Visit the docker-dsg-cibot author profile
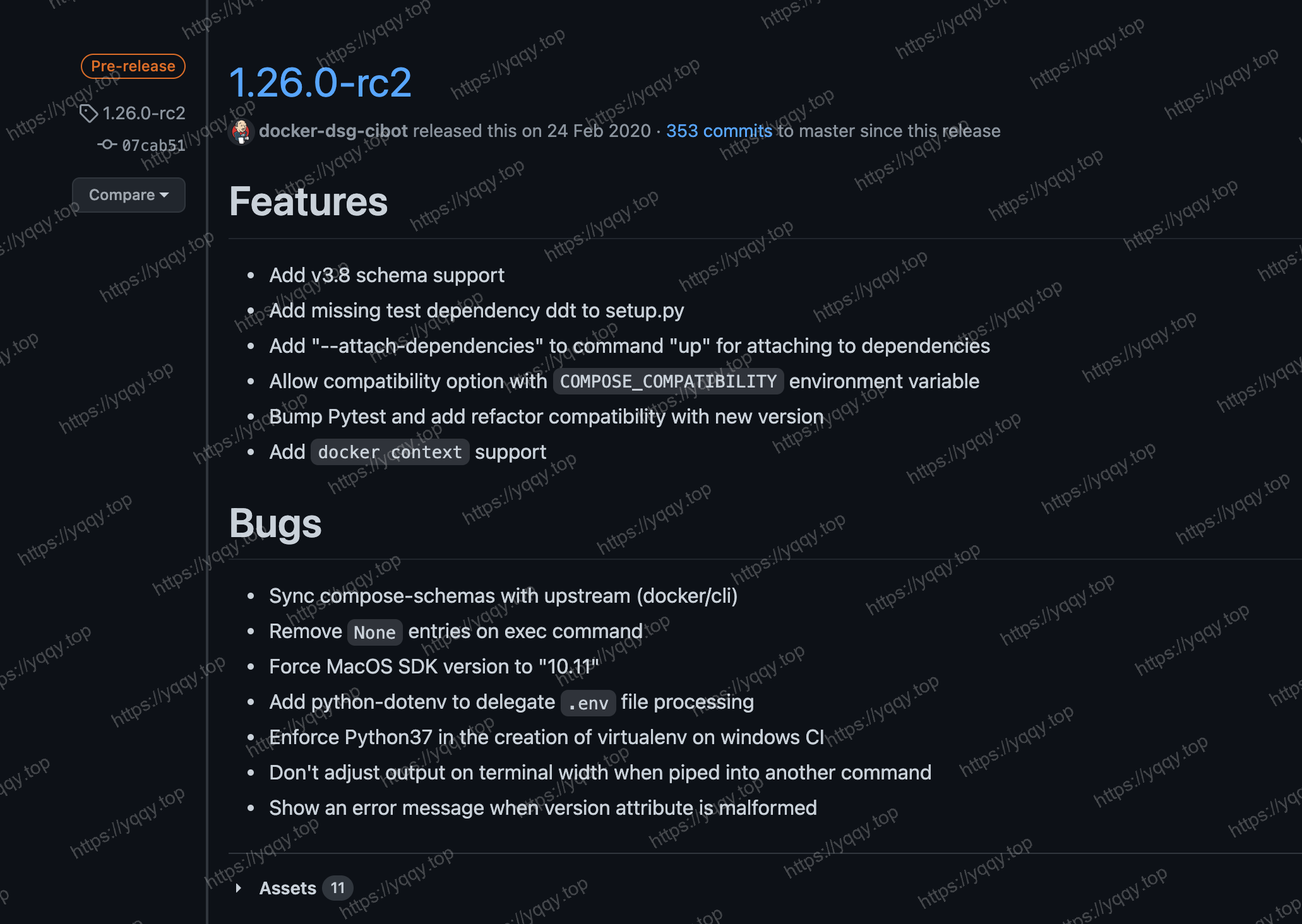Viewport: 1302px width, 924px height. point(333,131)
